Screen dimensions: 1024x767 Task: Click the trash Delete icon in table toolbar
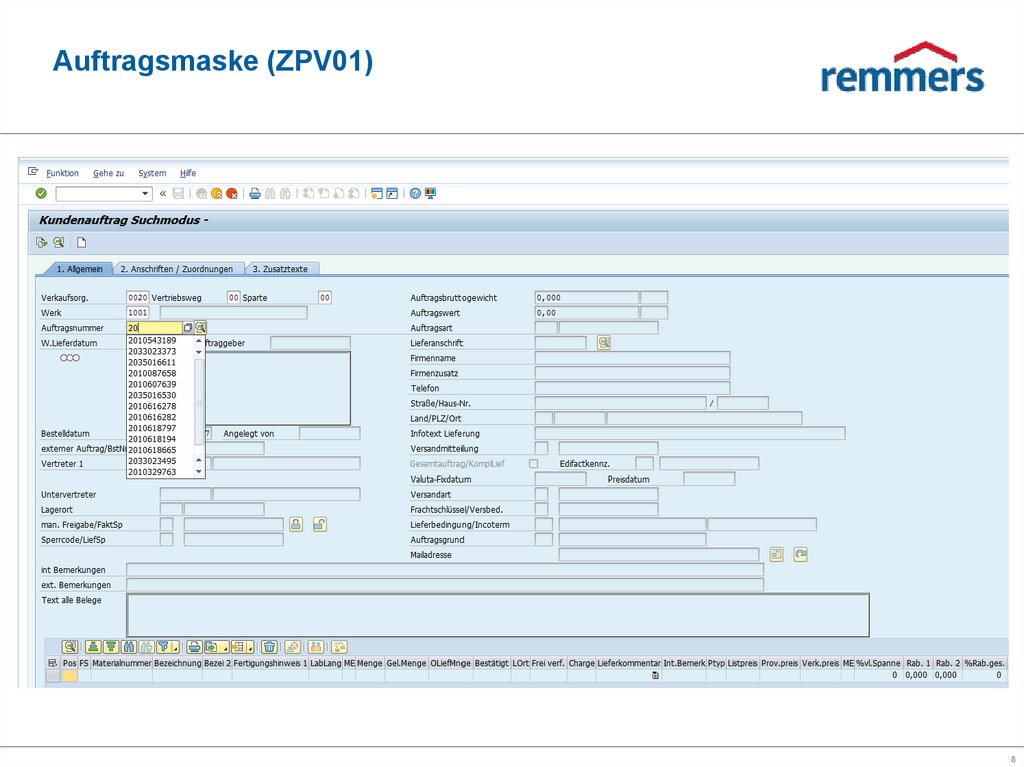pyautogui.click(x=269, y=647)
